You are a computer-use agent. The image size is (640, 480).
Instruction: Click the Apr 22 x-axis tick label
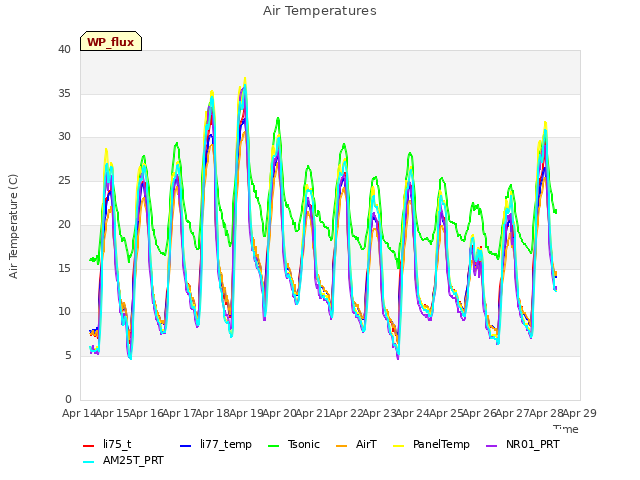pyautogui.click(x=346, y=413)
